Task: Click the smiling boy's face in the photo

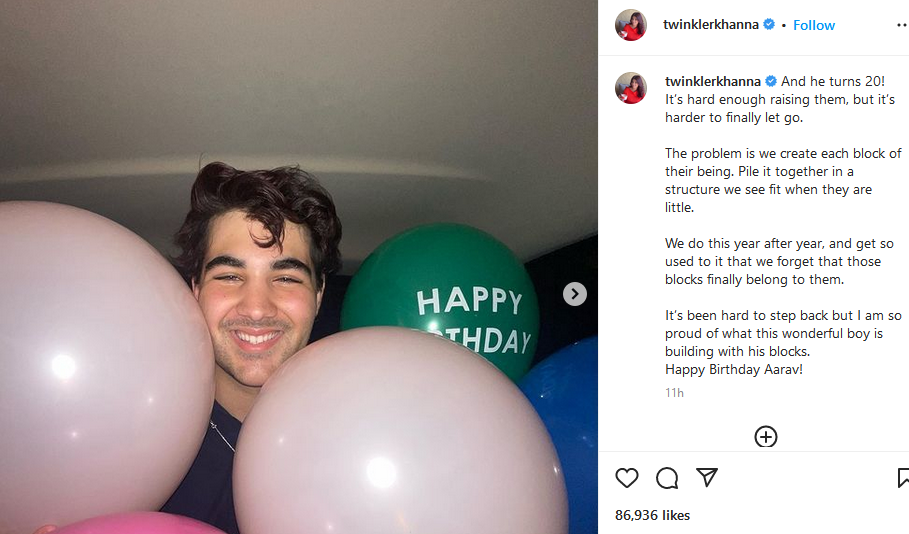Action: pyautogui.click(x=258, y=290)
